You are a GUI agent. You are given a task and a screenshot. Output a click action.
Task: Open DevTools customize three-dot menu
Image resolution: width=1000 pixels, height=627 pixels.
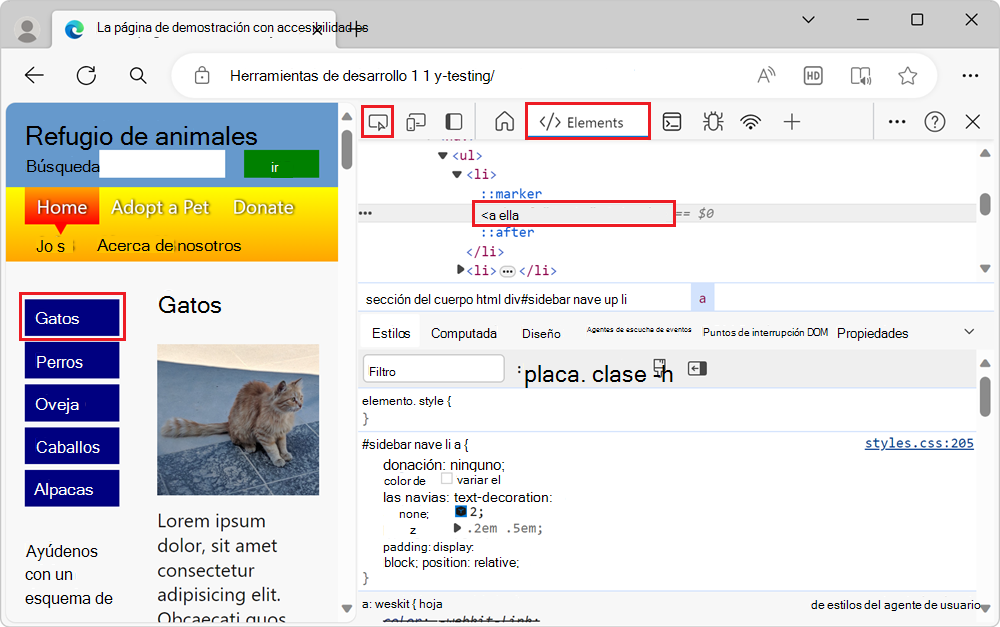coord(897,121)
